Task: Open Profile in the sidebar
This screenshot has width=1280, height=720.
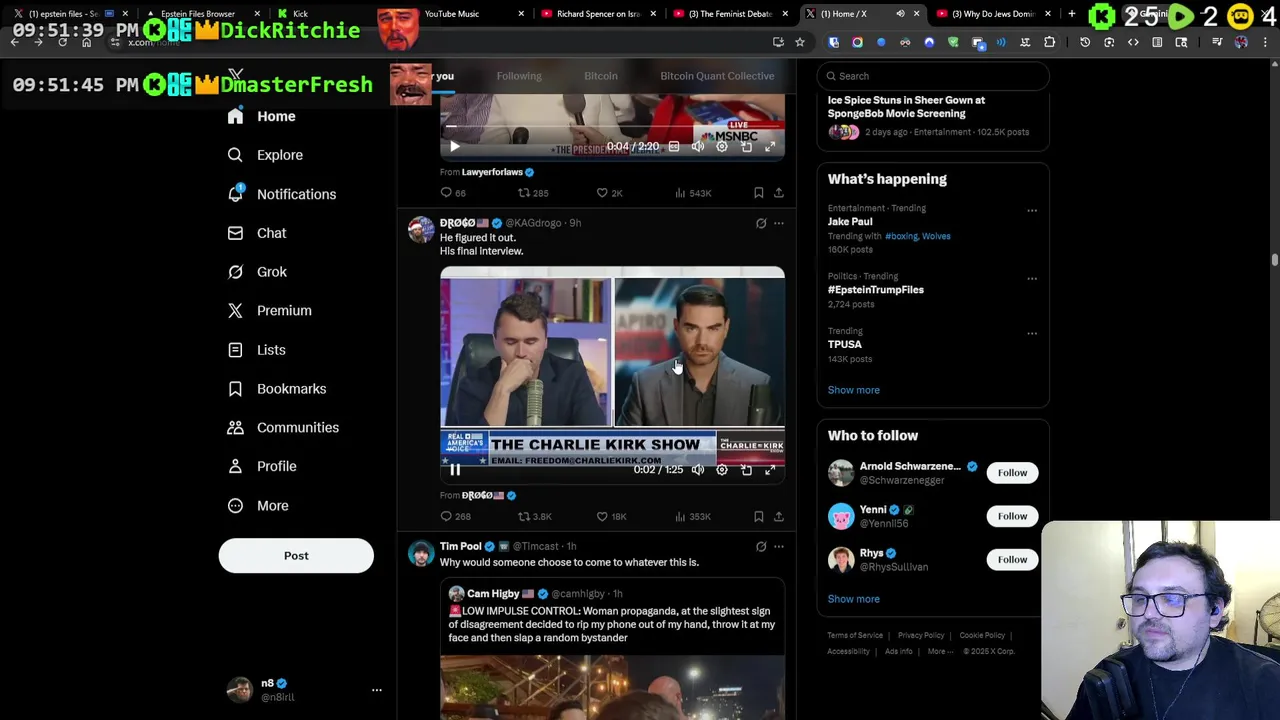Action: point(262,466)
